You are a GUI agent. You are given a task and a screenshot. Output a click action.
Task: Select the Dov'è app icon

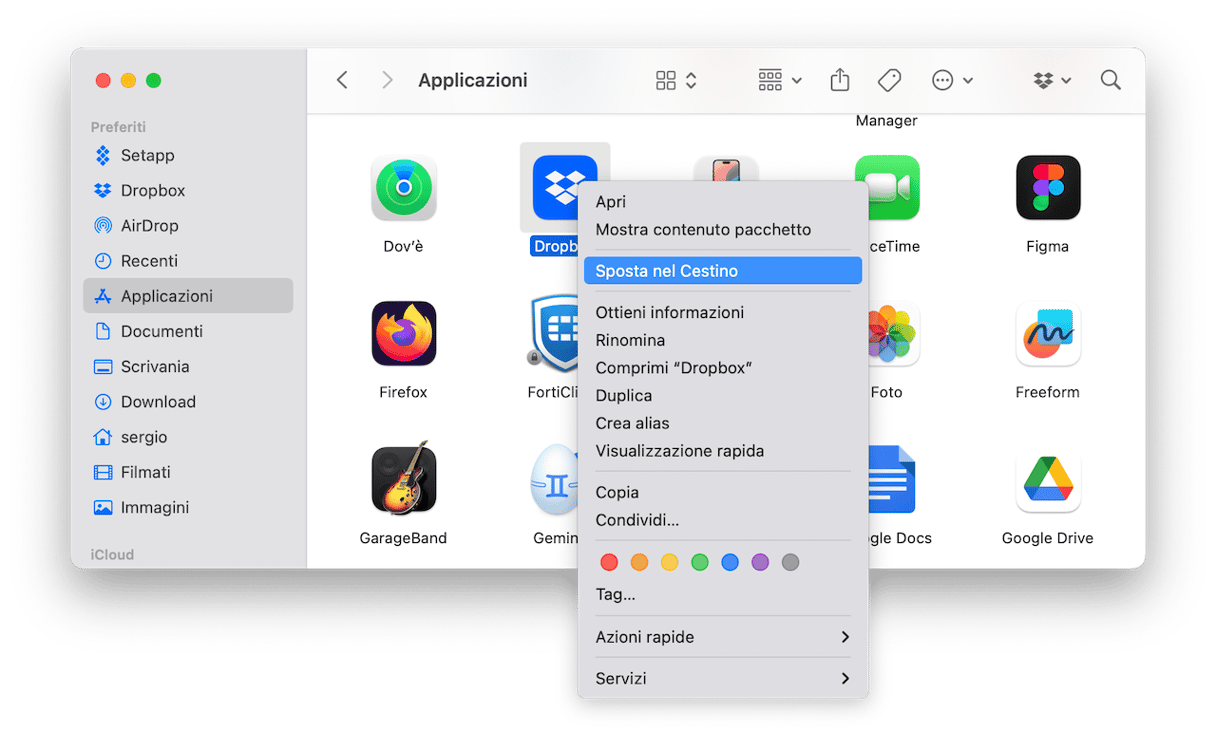[x=403, y=188]
